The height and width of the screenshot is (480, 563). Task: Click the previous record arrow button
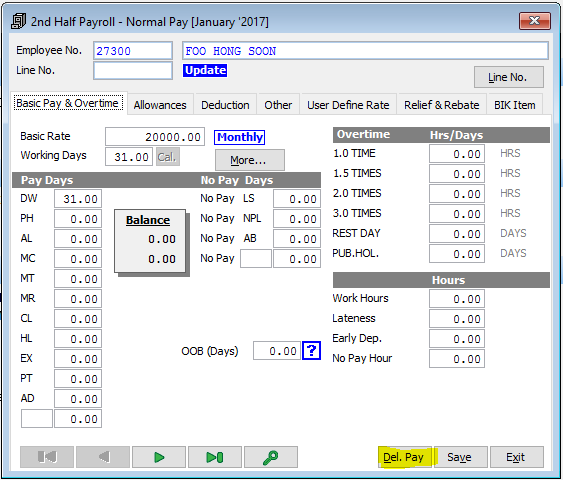tap(103, 457)
